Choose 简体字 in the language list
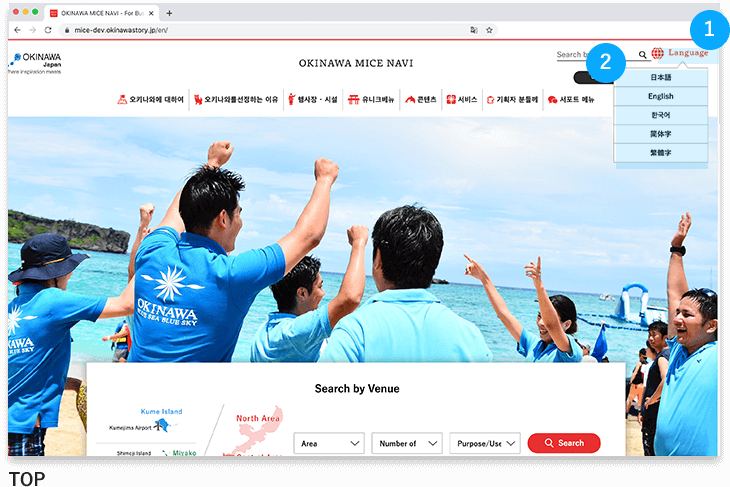Image resolution: width=730 pixels, height=487 pixels. coord(660,134)
